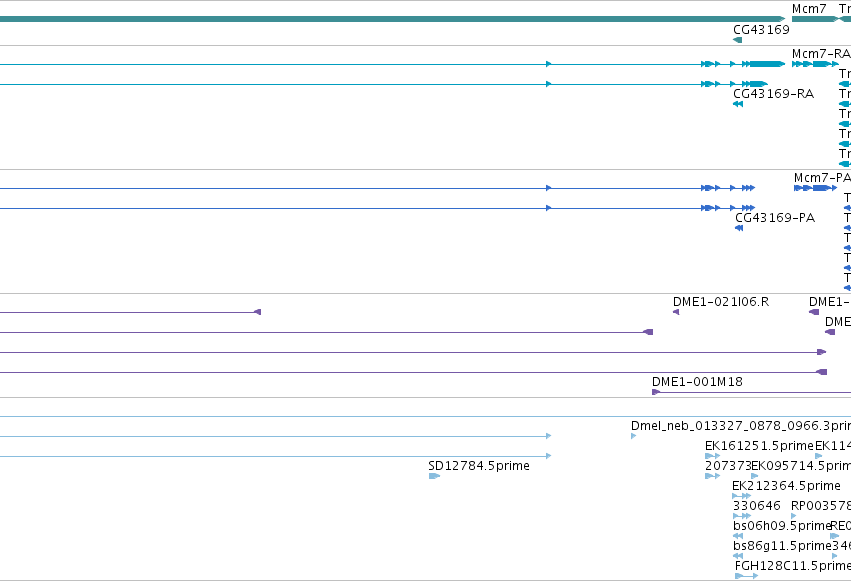The height and width of the screenshot is (581, 851).
Task: Click the DME1-001M18 label
Action: [697, 382]
